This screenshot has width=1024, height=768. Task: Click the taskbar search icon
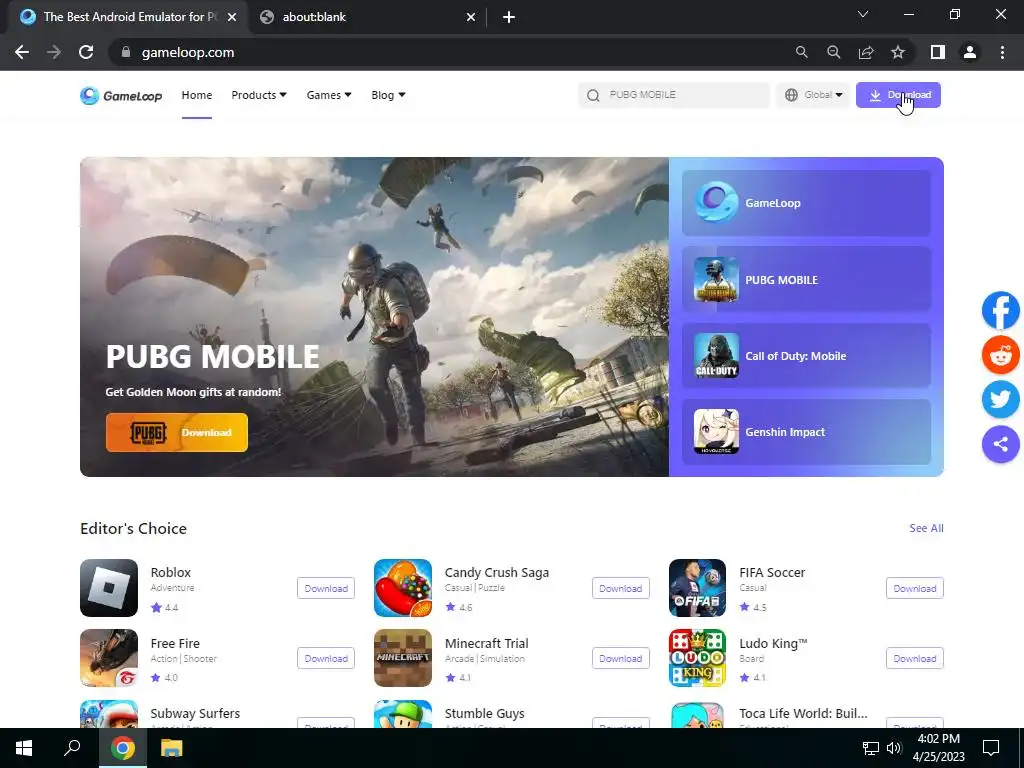(72, 748)
